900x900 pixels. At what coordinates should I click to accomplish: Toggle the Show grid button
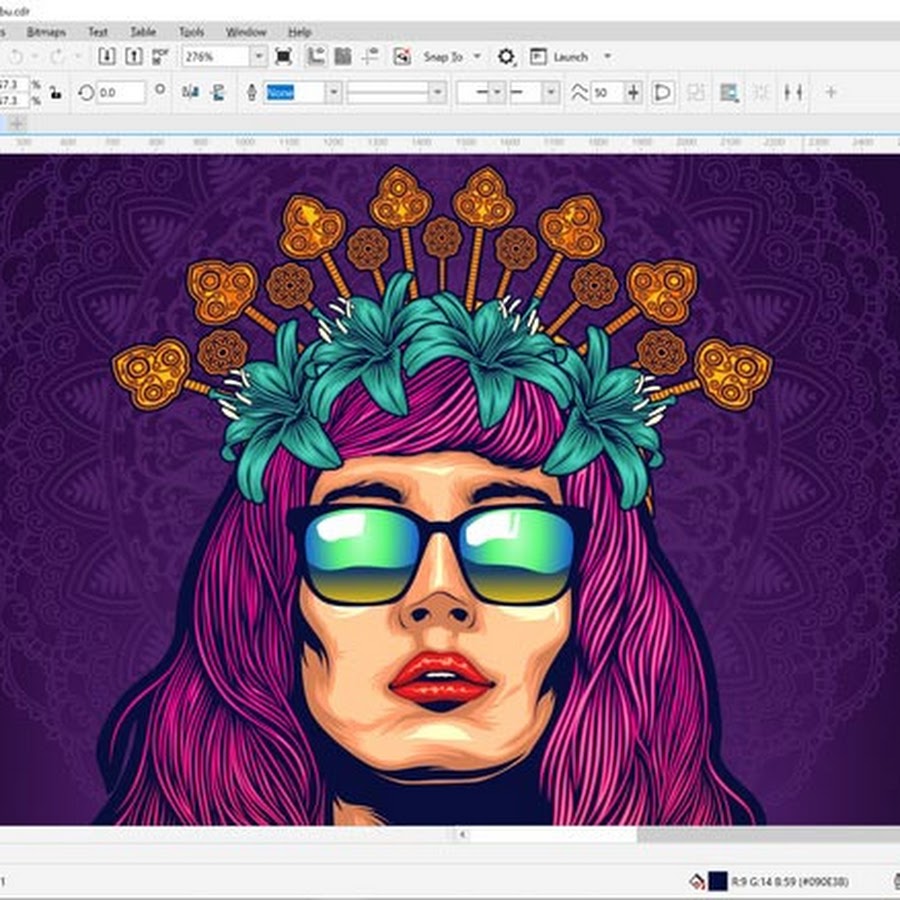(343, 56)
